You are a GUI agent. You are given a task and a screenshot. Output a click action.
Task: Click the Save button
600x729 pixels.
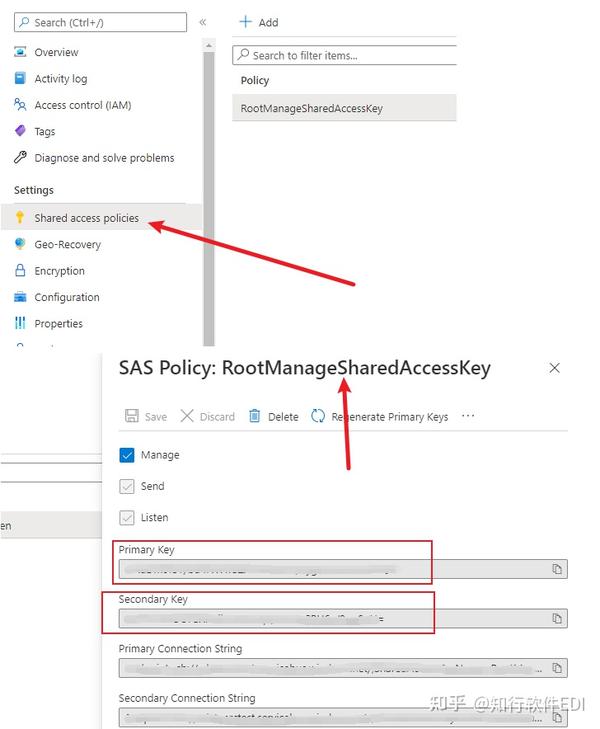click(x=145, y=416)
